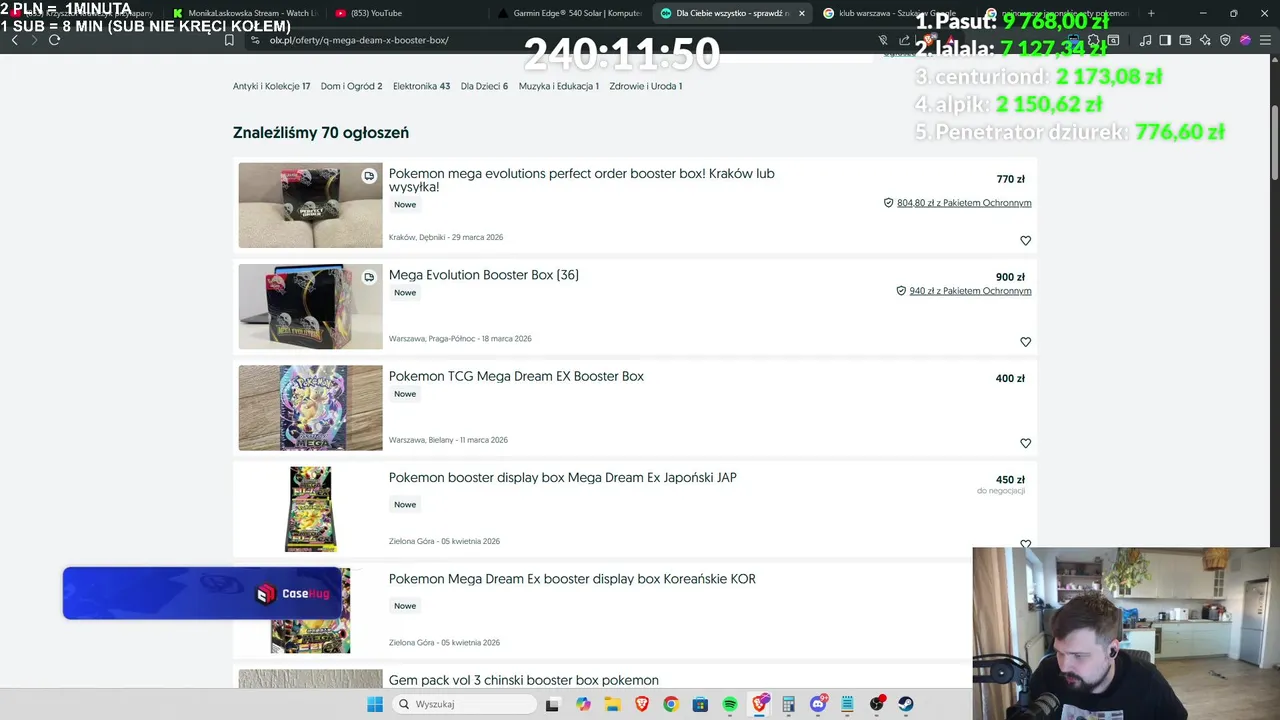The height and width of the screenshot is (720, 1280).
Task: Switch to MonikaLaskowska Stream tab
Action: pos(245,13)
